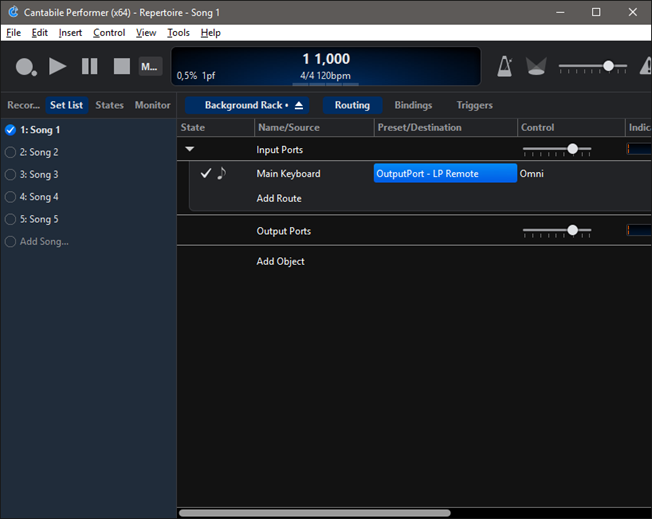Click the 1pf page fault readout
The width and height of the screenshot is (652, 519).
click(x=208, y=76)
